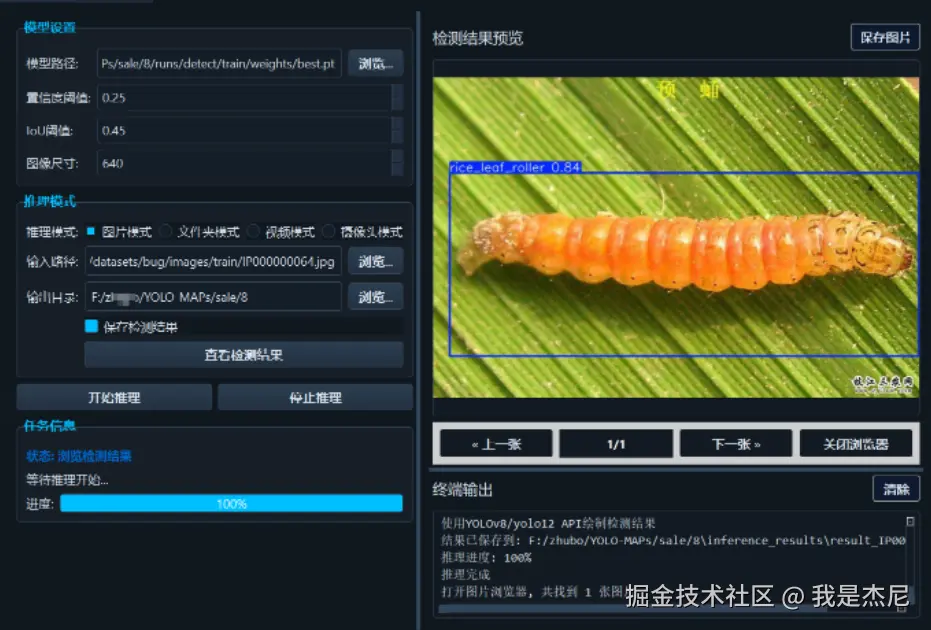Screen dimensions: 931x630
Task: Open 查看检测结果 to view detection results
Action: pyautogui.click(x=248, y=355)
